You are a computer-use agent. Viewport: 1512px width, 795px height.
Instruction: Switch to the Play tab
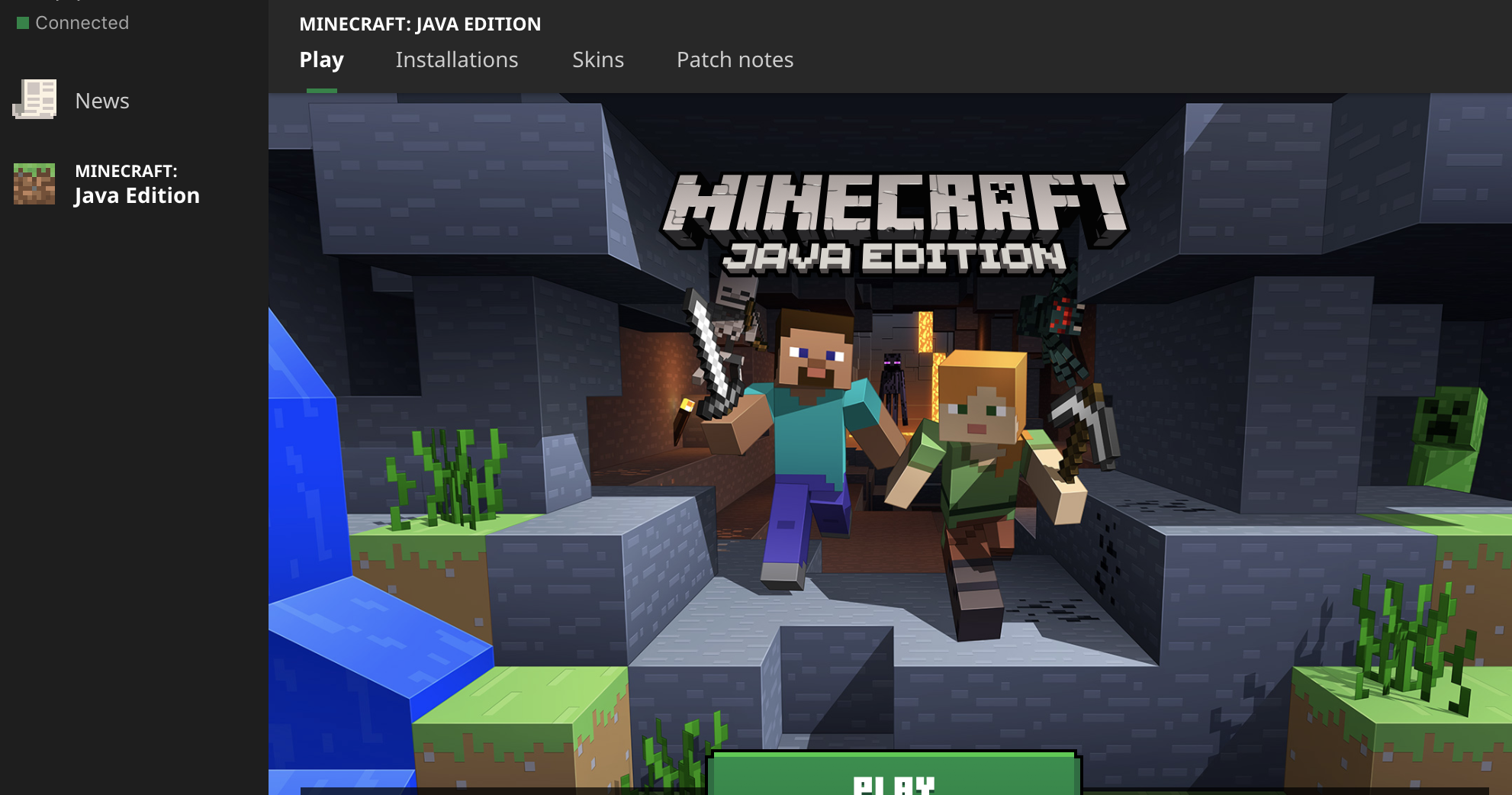tap(321, 60)
